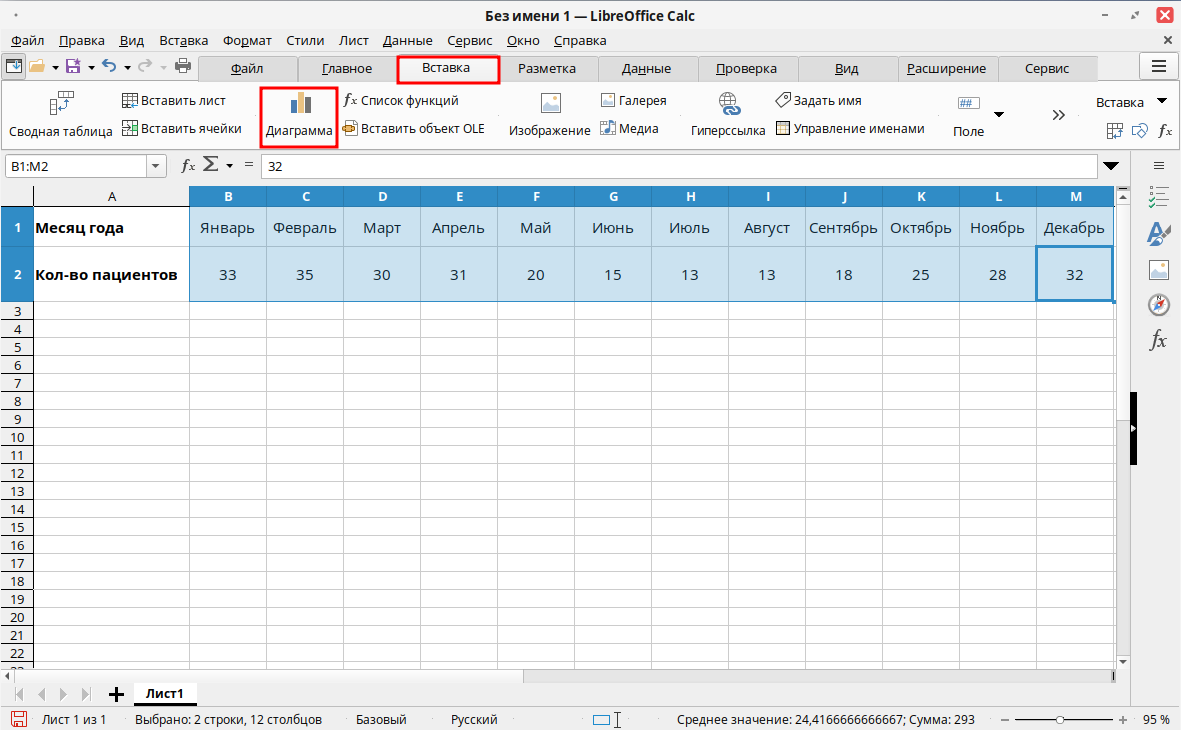The image size is (1181, 730).
Task: Adjust the zoom slider in the status bar
Action: [x=1059, y=720]
